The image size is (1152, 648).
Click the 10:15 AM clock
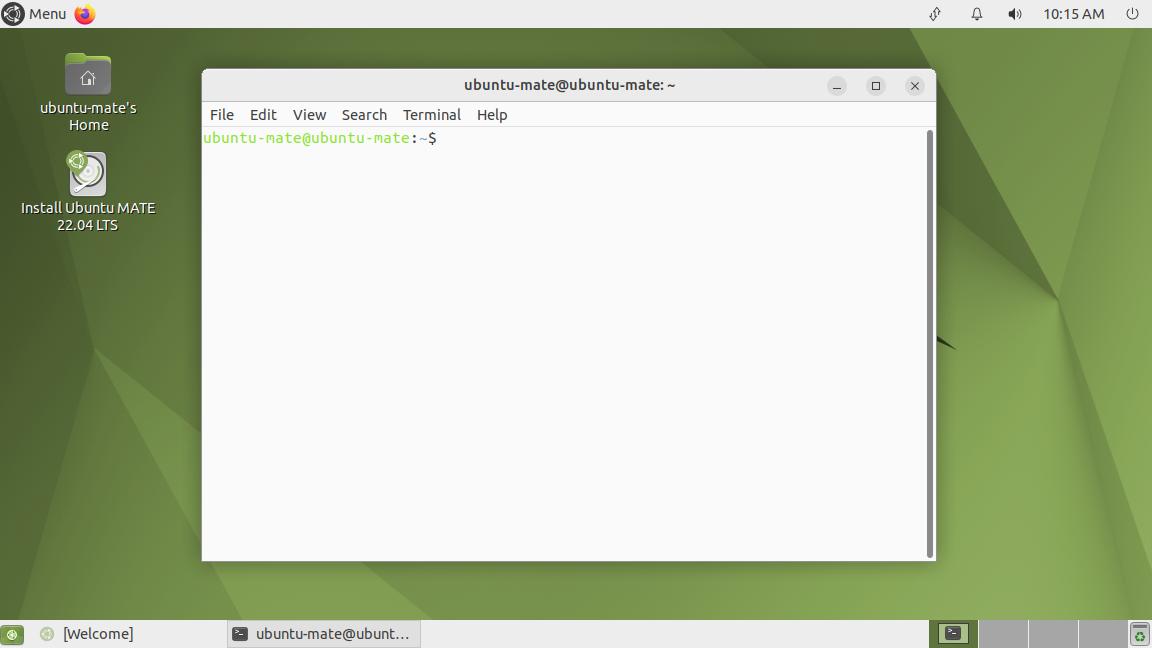[1073, 14]
